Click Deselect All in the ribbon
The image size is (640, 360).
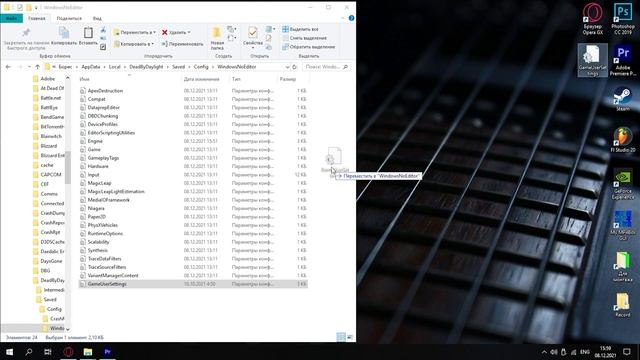[x=304, y=38]
